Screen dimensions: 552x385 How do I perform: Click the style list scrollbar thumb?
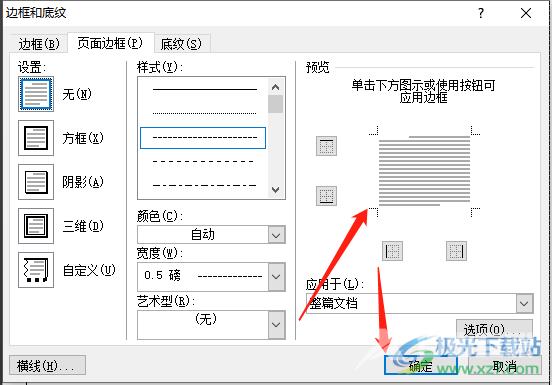276,104
